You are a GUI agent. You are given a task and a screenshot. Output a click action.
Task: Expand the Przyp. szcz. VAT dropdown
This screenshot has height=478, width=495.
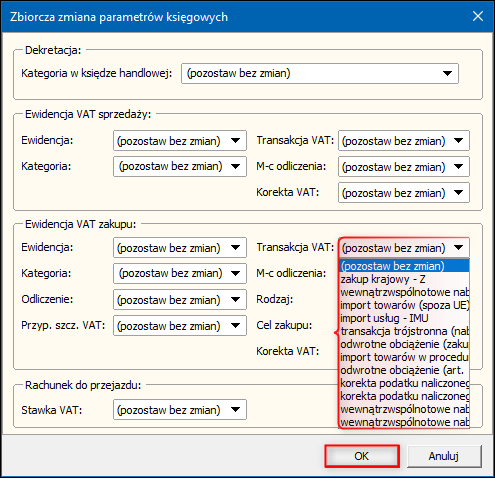pyautogui.click(x=180, y=325)
